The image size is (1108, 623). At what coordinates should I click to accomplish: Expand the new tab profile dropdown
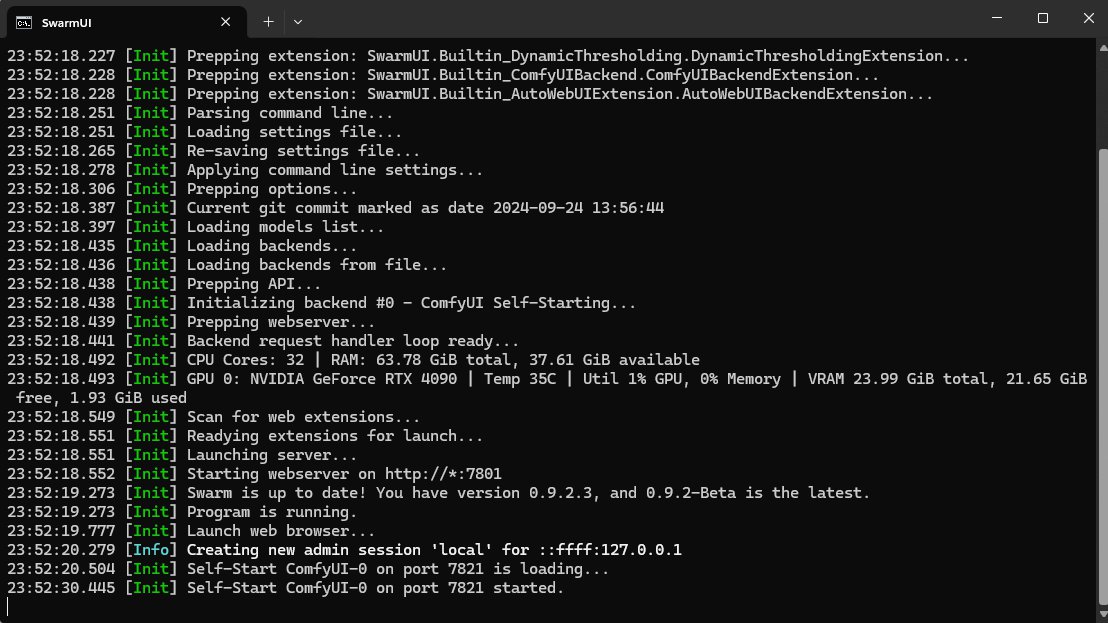tap(298, 21)
